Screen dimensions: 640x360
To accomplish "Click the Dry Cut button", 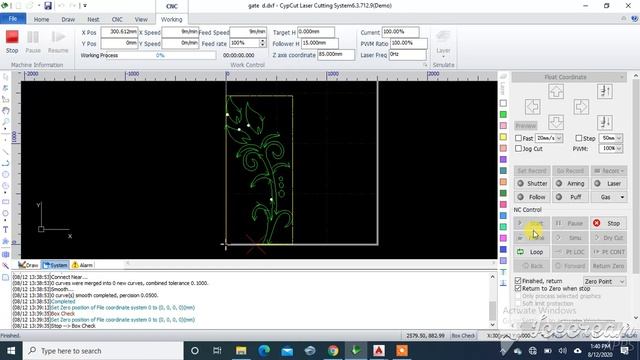I will [609, 238].
